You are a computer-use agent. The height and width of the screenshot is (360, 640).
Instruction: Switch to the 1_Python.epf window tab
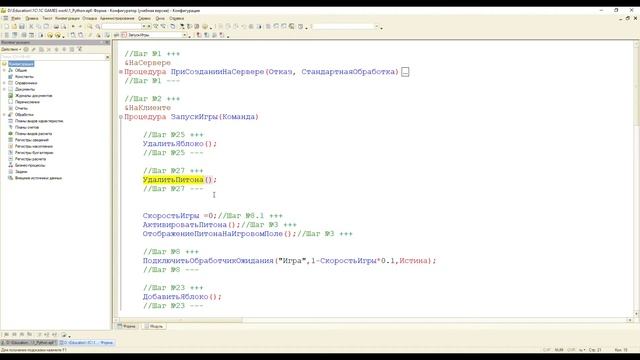(29, 342)
